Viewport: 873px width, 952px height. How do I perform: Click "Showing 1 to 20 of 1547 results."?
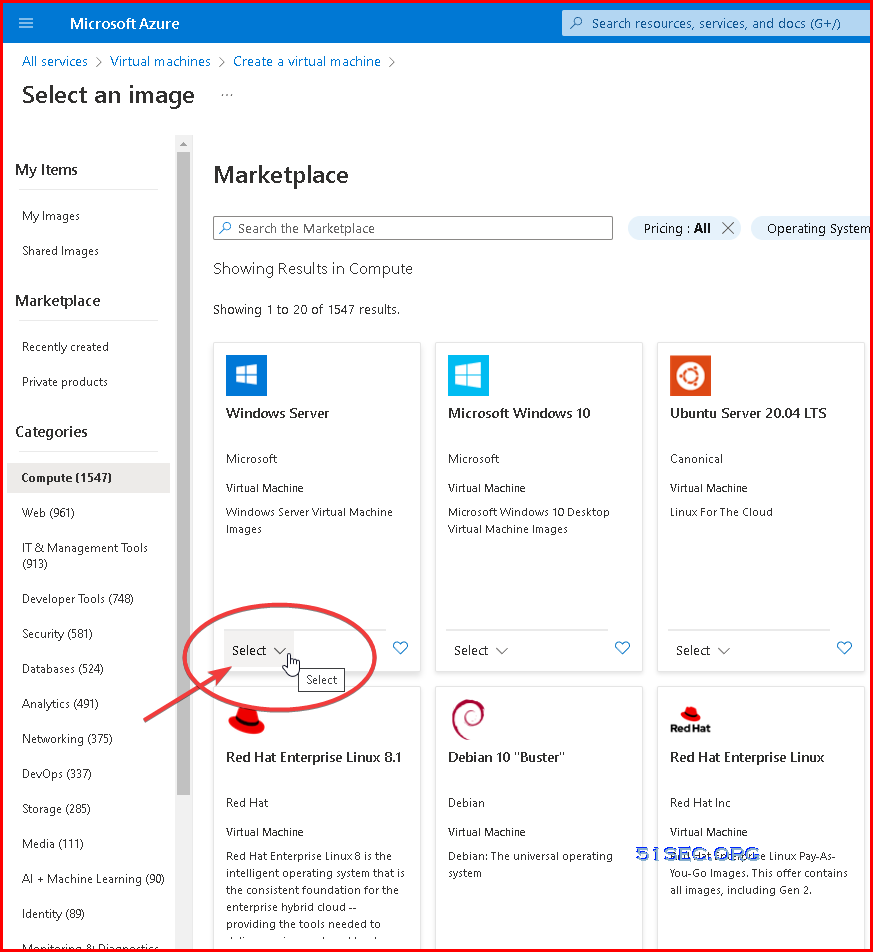tap(306, 310)
